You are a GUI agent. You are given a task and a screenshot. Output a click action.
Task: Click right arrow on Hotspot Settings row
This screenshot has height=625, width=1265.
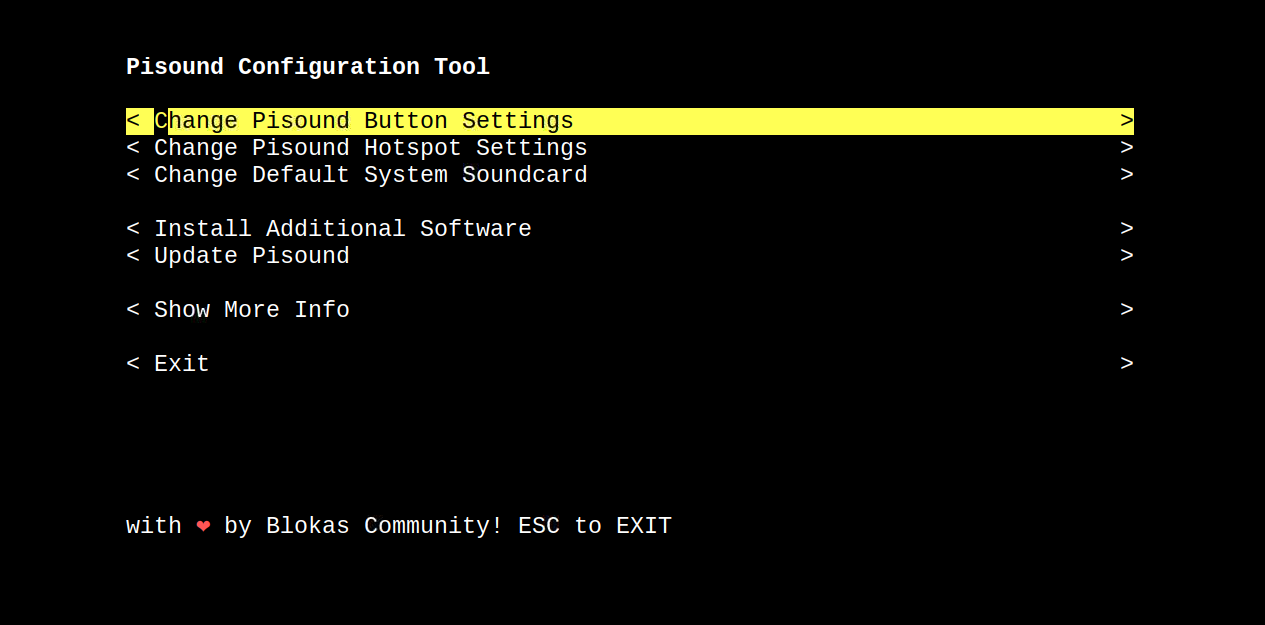[1127, 148]
